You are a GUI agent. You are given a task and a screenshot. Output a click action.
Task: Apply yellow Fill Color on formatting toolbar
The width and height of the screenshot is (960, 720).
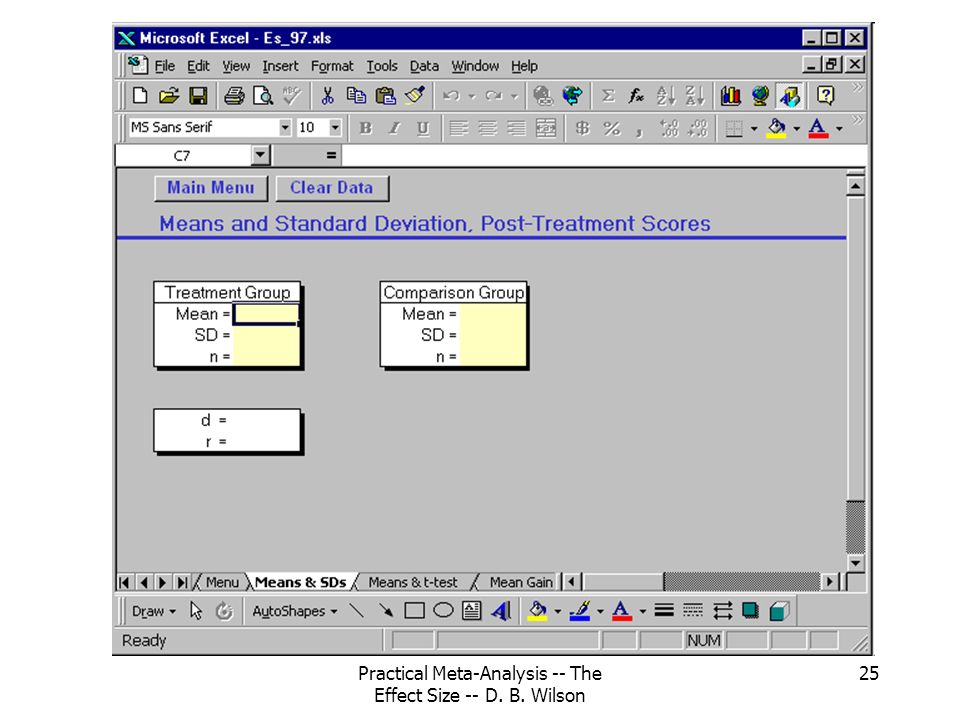click(776, 128)
